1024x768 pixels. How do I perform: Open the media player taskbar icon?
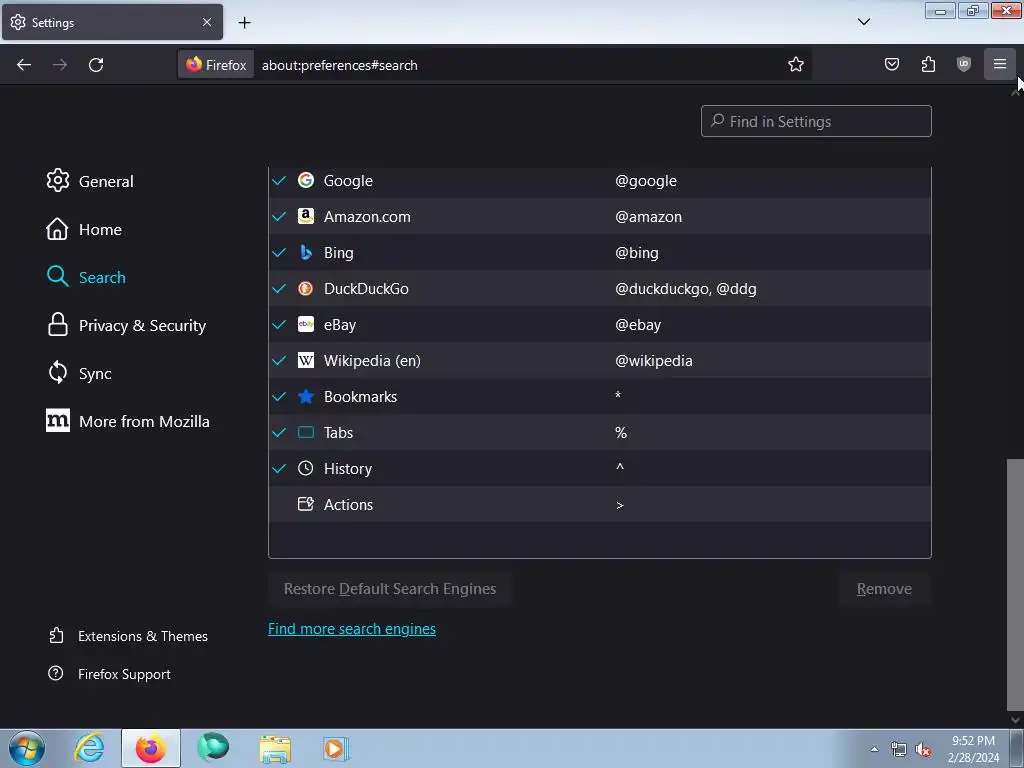(336, 748)
